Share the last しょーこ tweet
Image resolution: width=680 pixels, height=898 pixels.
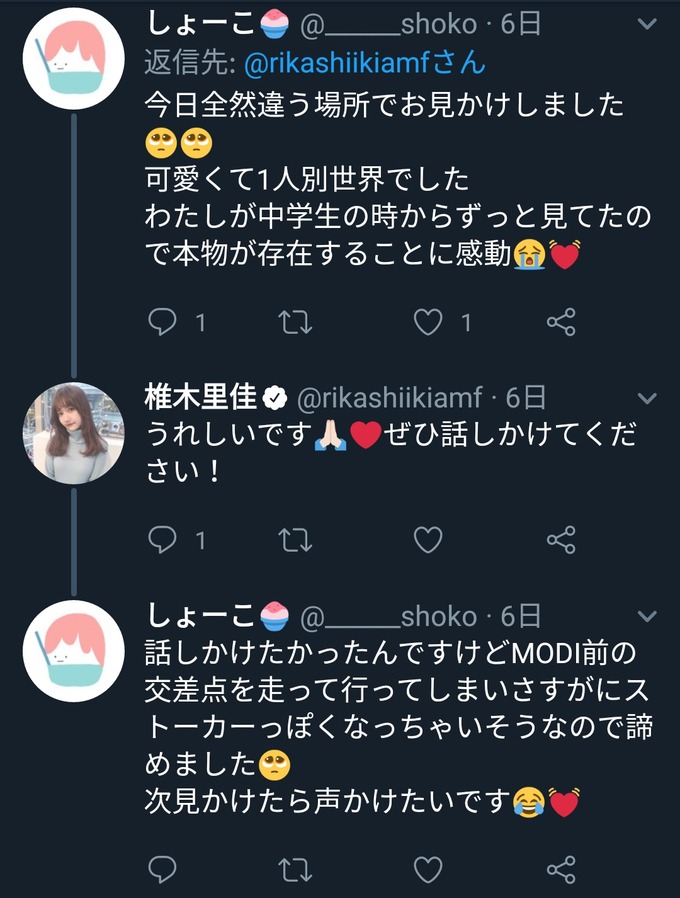(x=561, y=867)
